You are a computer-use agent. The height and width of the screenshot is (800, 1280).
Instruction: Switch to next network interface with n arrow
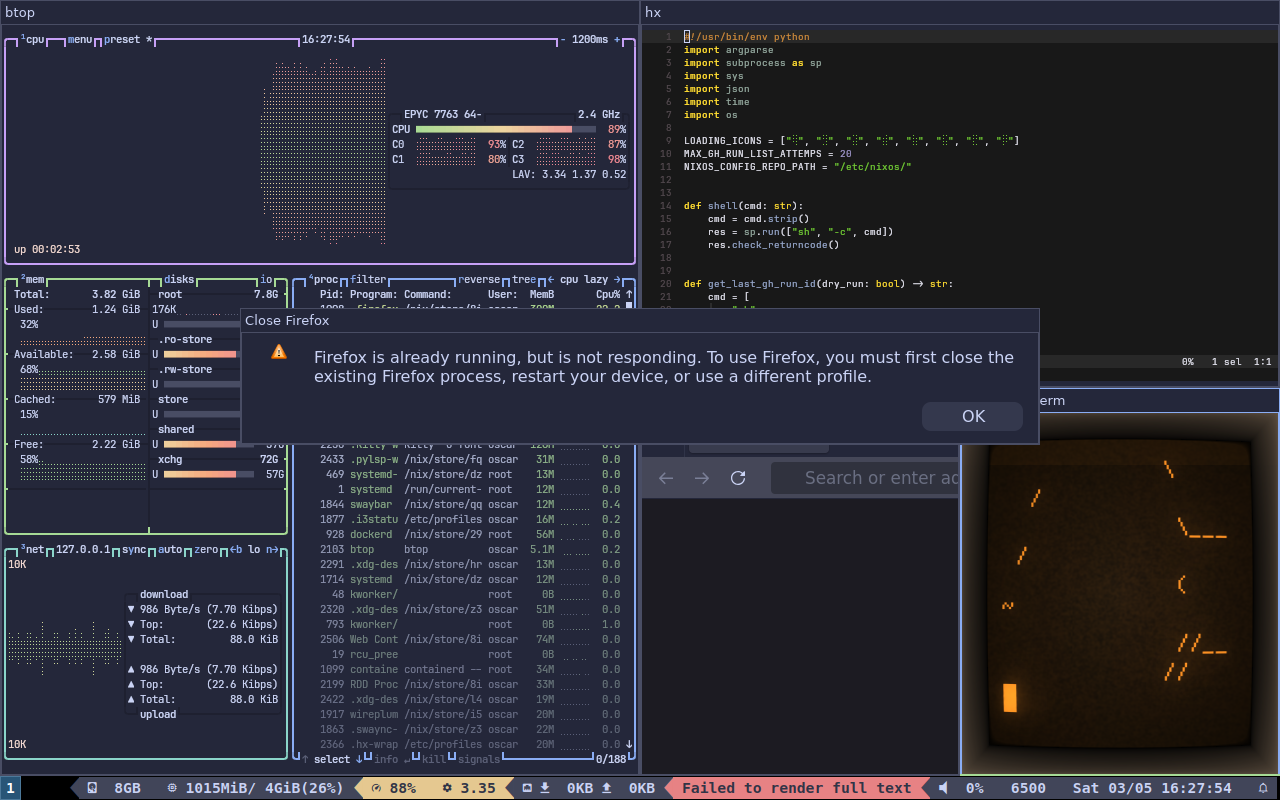(x=272, y=550)
